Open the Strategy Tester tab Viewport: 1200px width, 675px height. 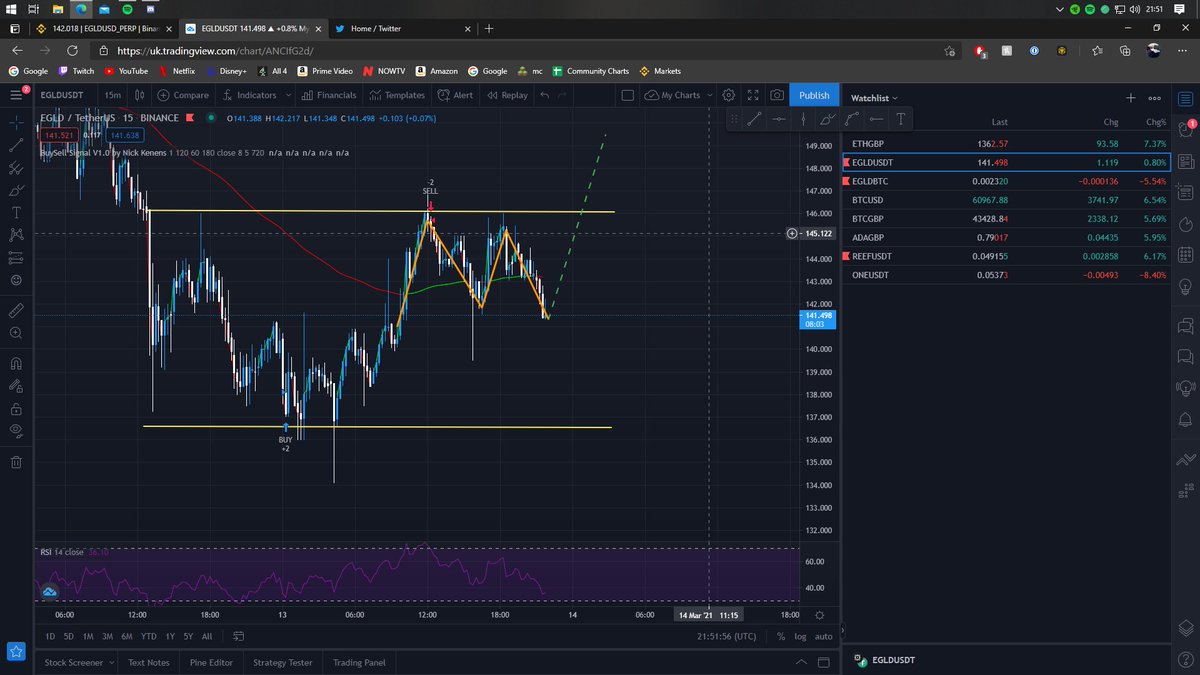point(283,662)
